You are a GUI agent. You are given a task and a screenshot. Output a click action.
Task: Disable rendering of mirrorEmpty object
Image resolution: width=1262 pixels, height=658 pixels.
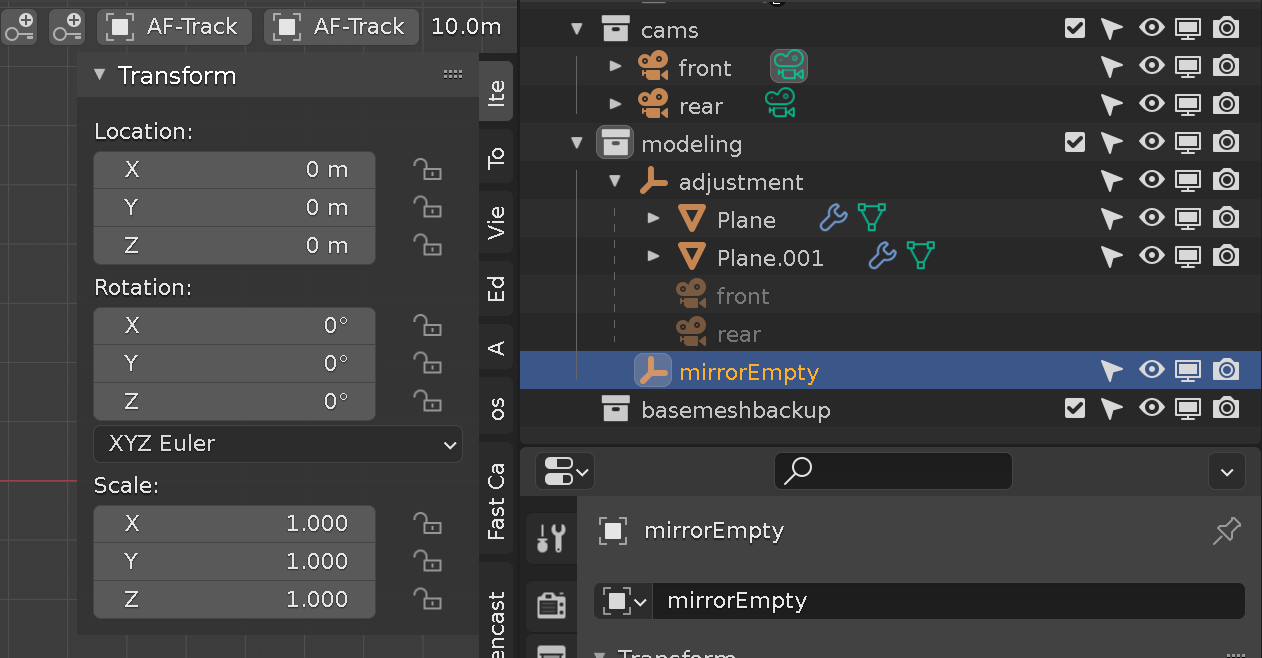tap(1225, 371)
